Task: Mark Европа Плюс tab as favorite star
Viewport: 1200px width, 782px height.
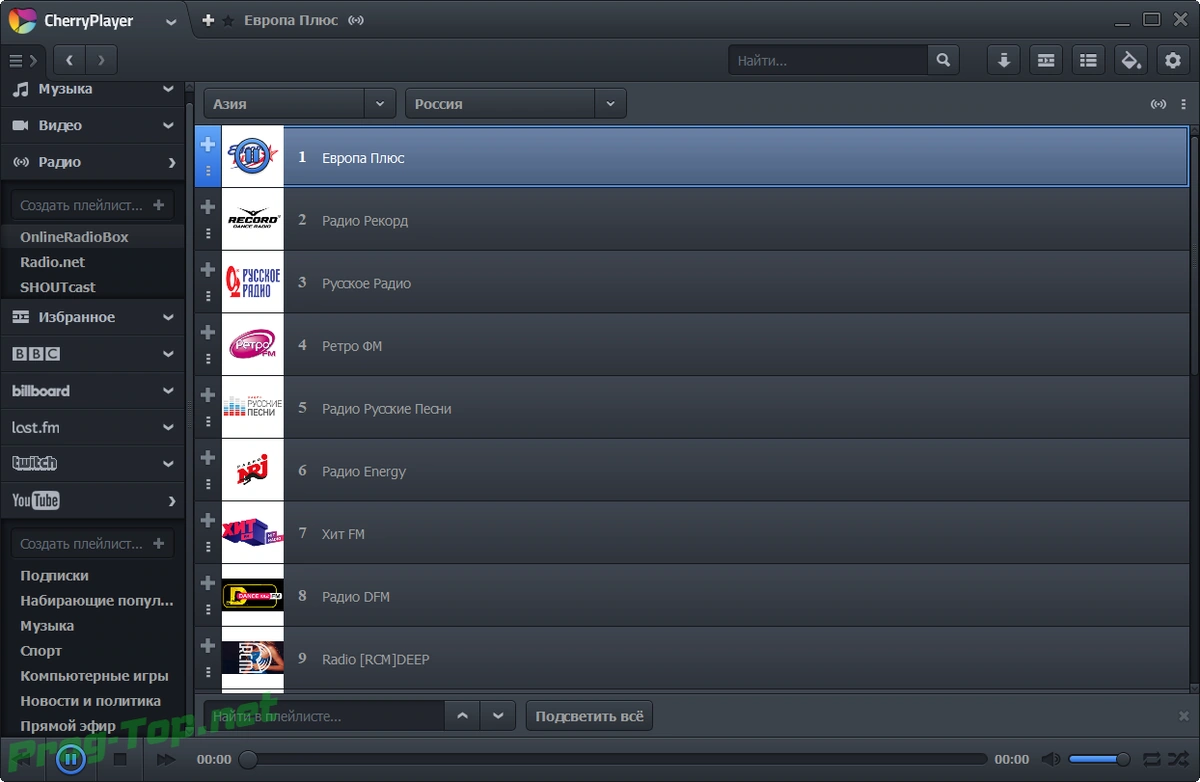Action: (228, 20)
